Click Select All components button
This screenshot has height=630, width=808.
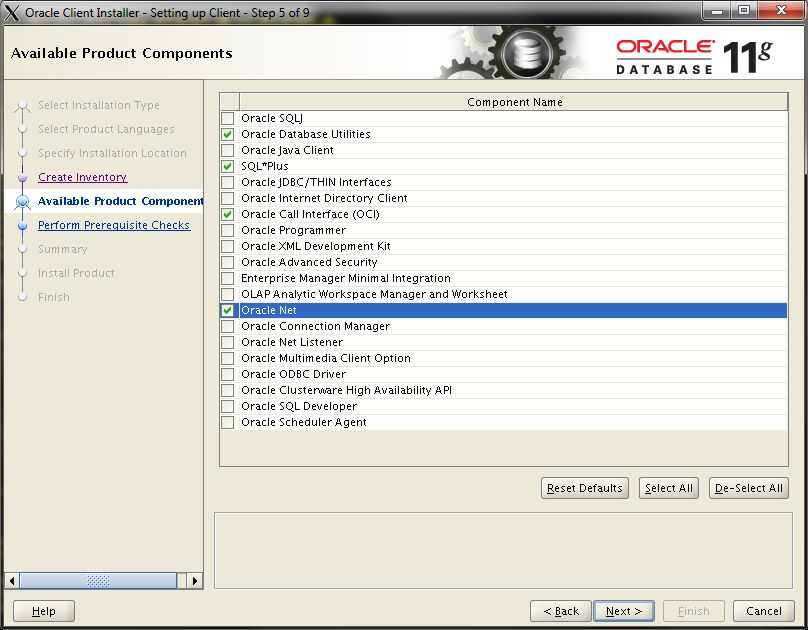669,488
